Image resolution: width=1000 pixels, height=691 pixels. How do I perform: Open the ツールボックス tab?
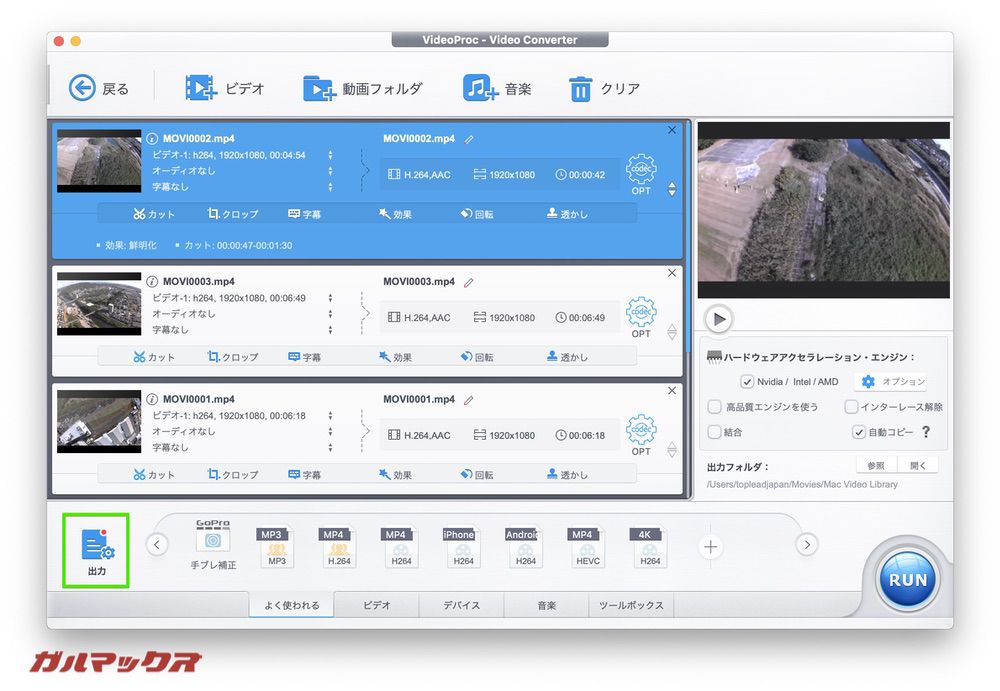(x=631, y=605)
